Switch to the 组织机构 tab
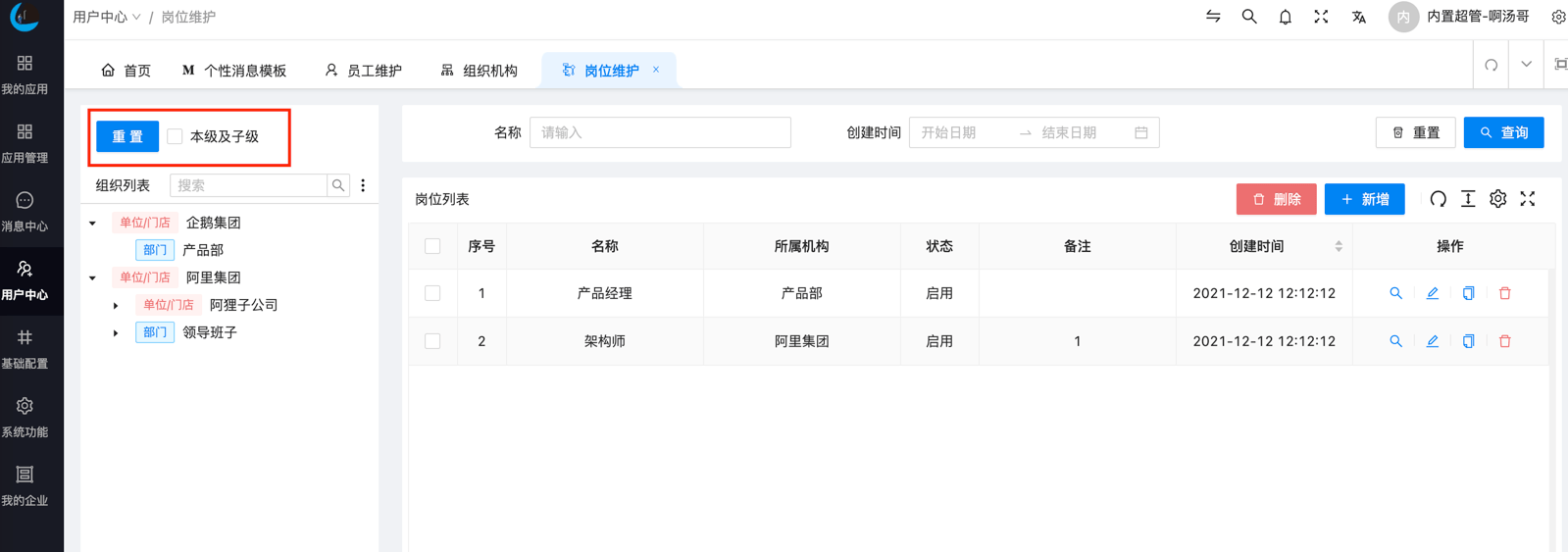1568x552 pixels. click(479, 71)
